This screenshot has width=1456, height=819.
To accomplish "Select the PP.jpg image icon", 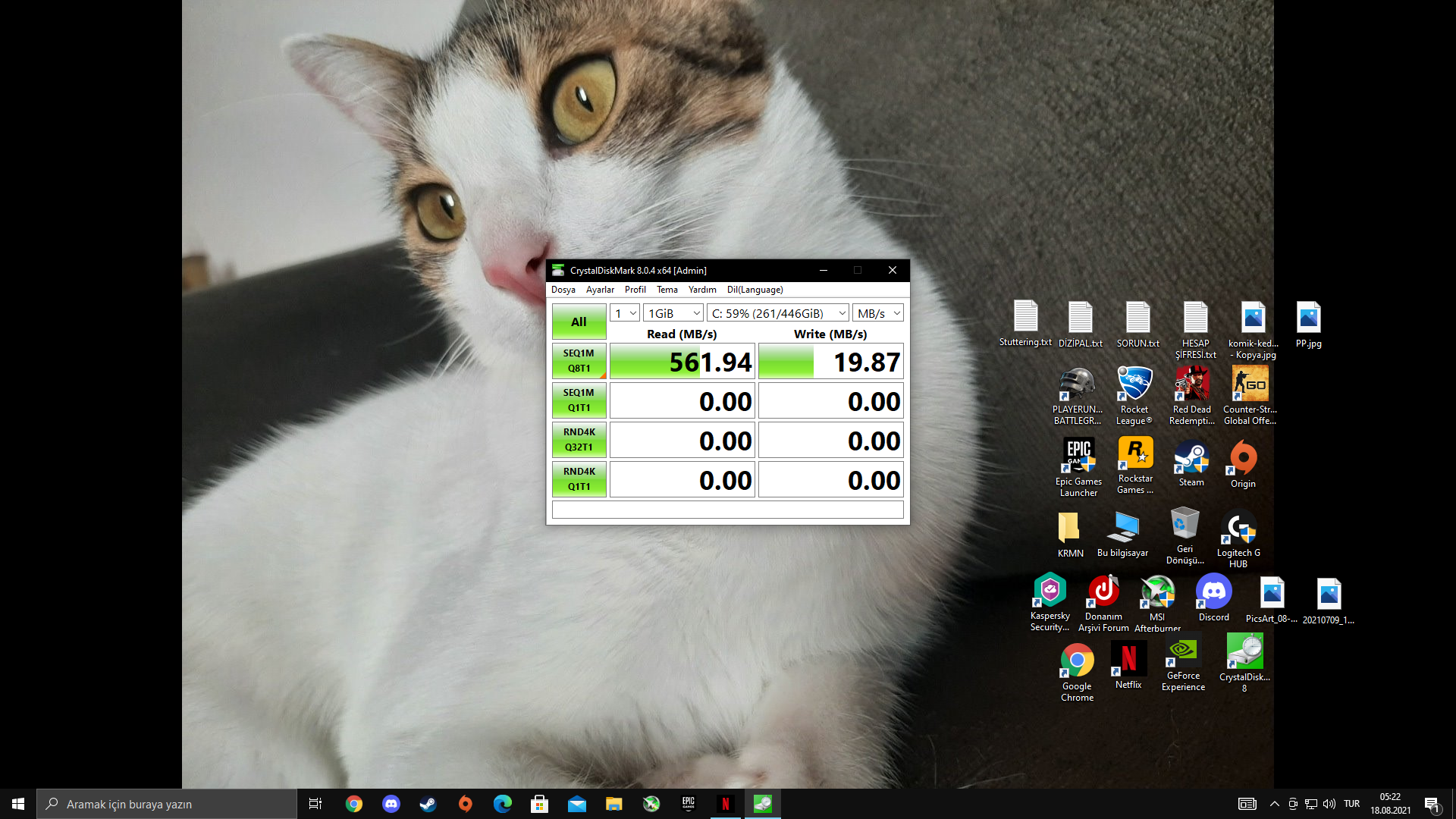I will pyautogui.click(x=1309, y=325).
